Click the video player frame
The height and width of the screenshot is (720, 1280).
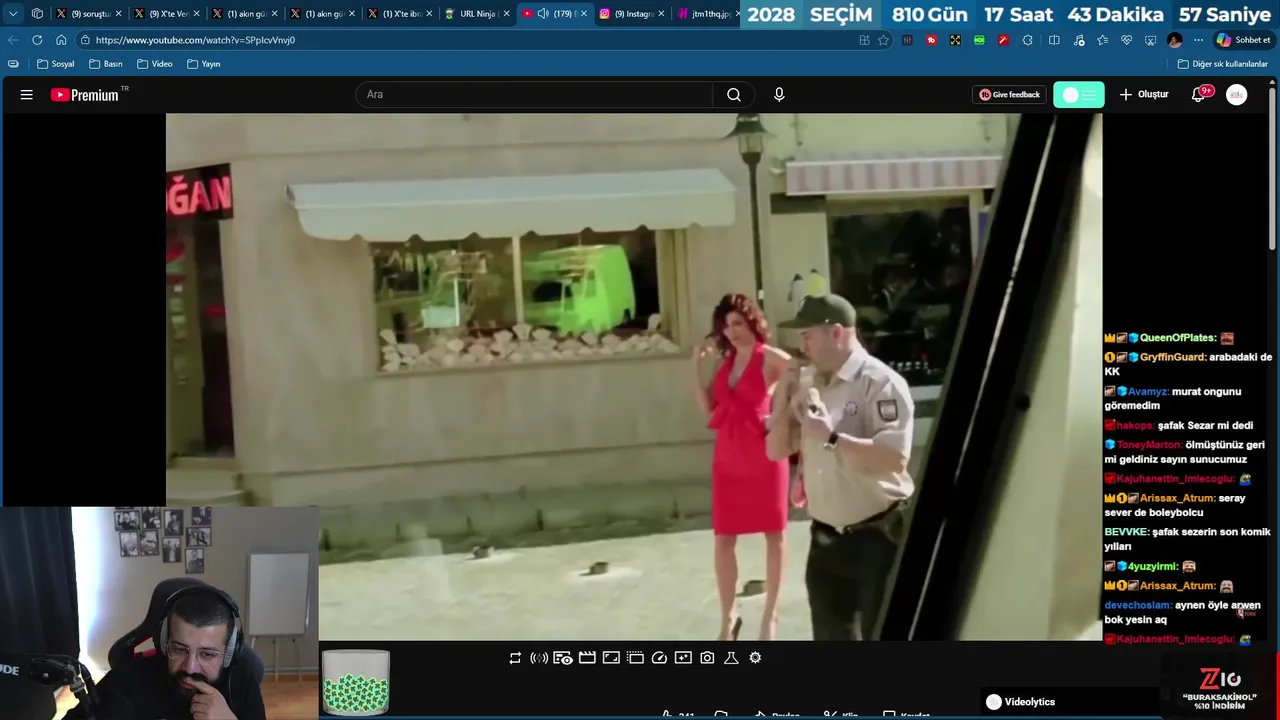(x=634, y=376)
